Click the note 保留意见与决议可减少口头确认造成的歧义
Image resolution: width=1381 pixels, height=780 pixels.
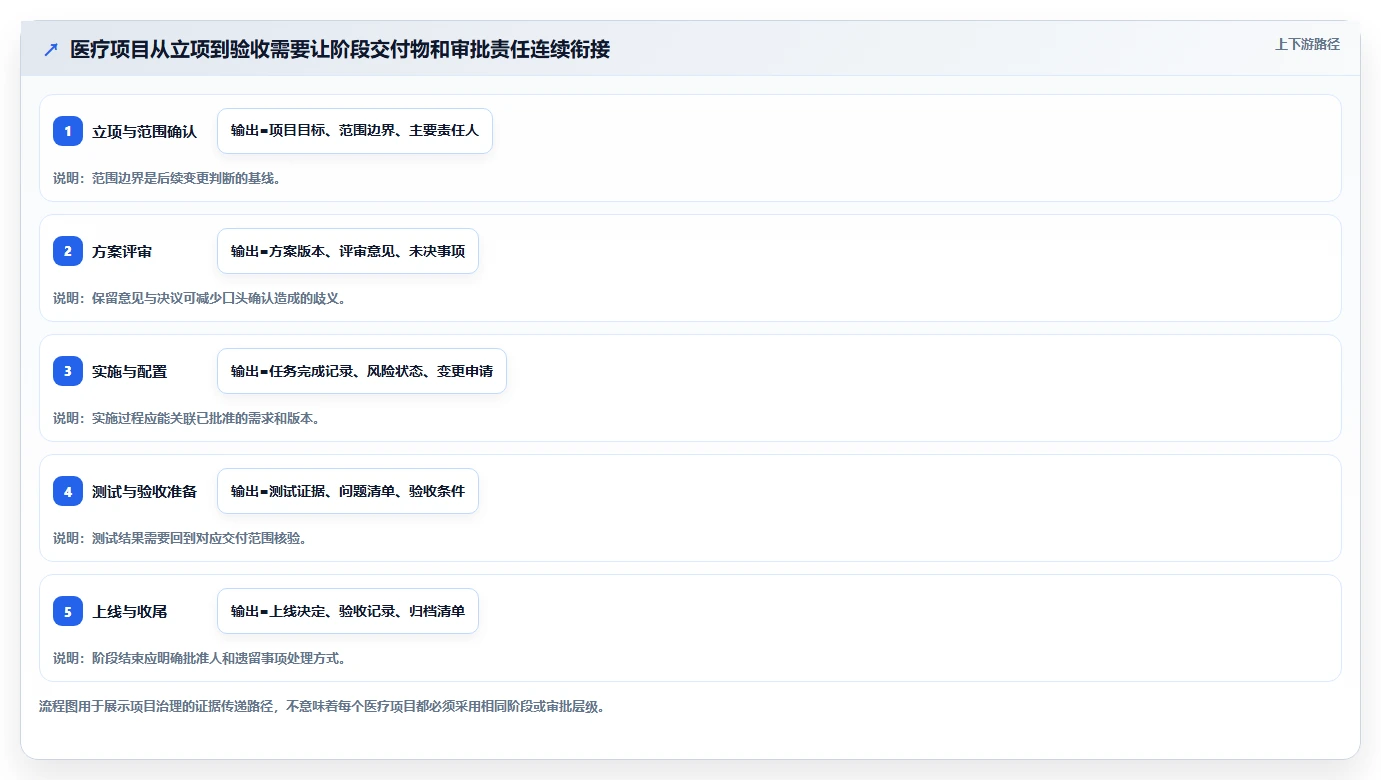pos(200,298)
